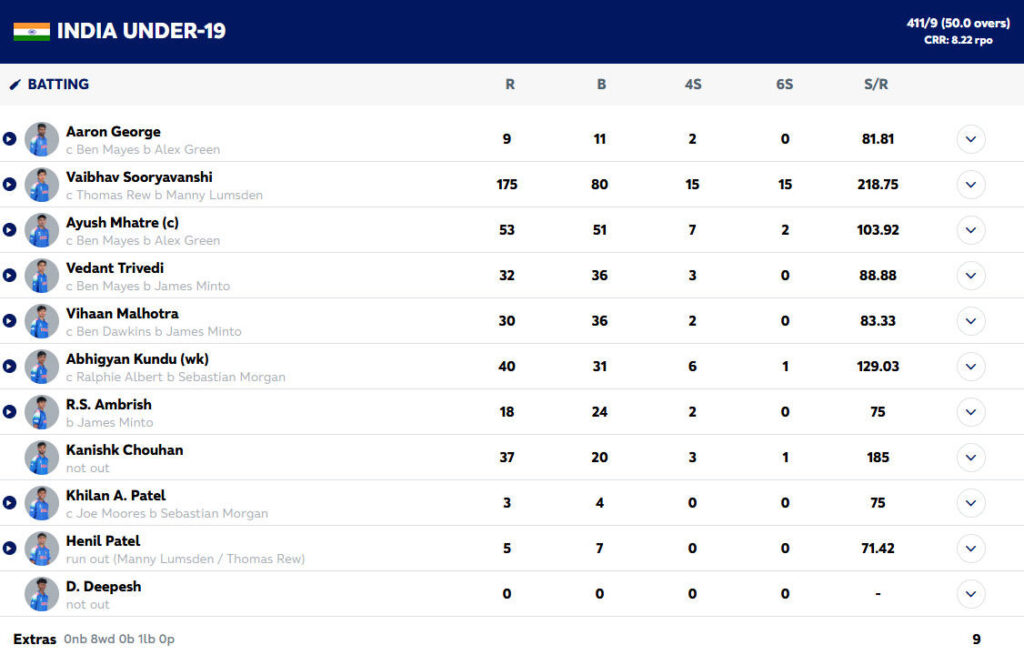The height and width of the screenshot is (655, 1024).
Task: Open Kanishk Chouhan's player profile
Action: click(124, 450)
